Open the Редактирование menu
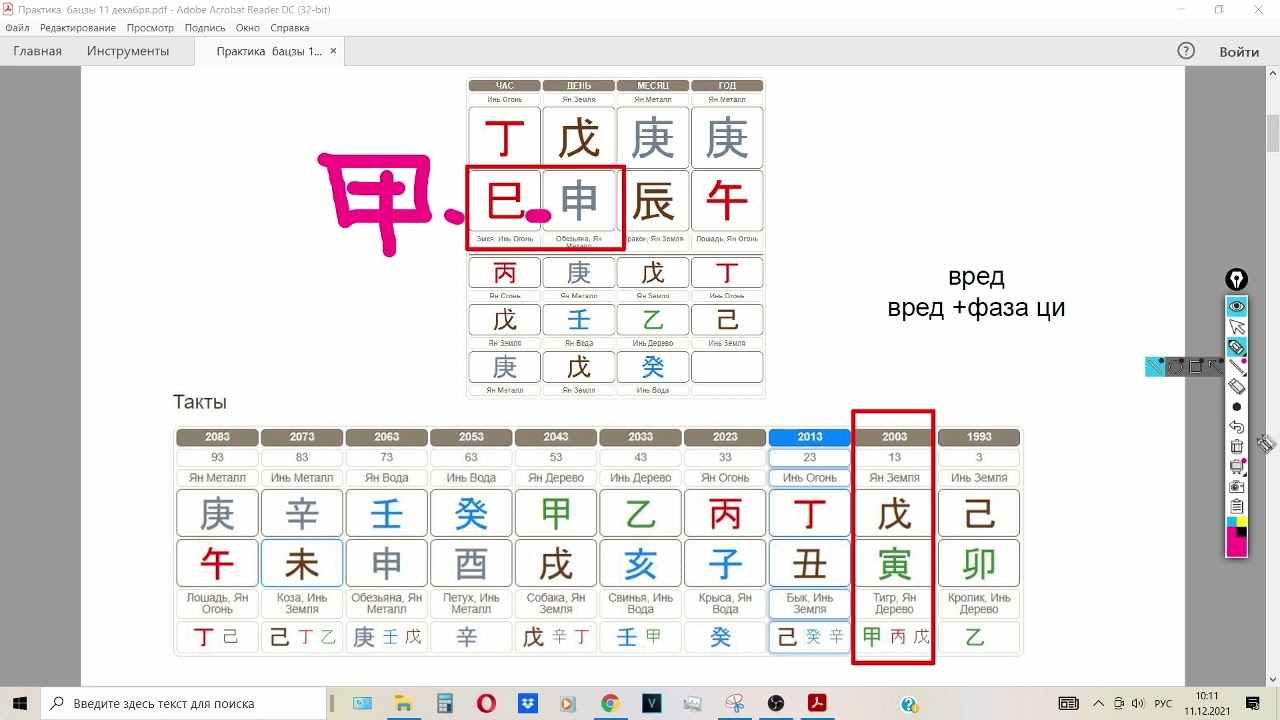Image resolution: width=1280 pixels, height=720 pixels. pyautogui.click(x=78, y=28)
